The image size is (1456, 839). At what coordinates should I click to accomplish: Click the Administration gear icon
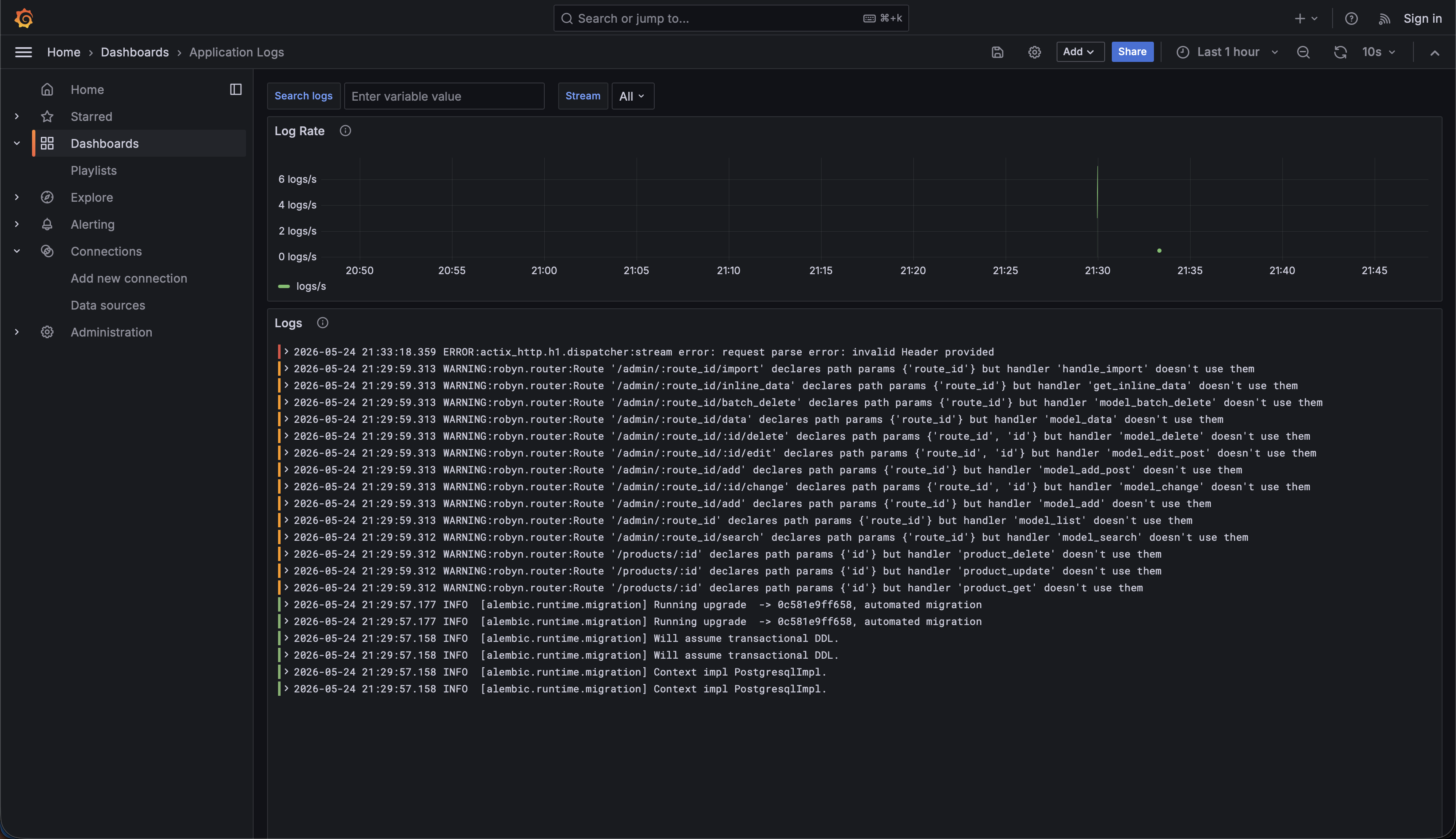[47, 332]
